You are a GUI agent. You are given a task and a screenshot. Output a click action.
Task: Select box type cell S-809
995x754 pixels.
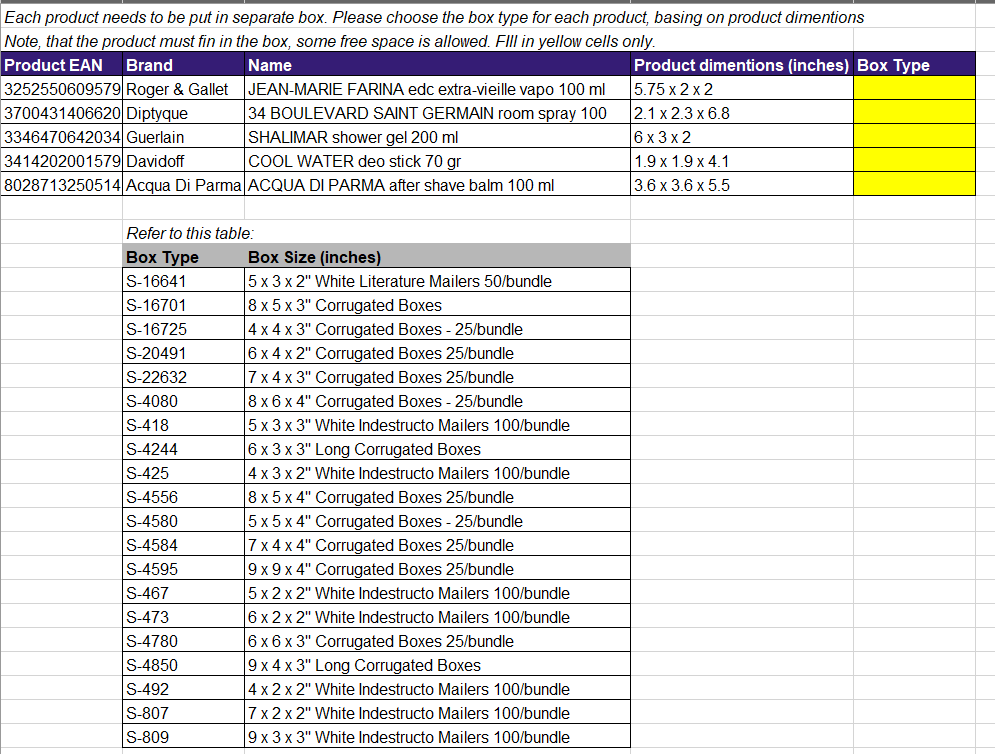(183, 737)
